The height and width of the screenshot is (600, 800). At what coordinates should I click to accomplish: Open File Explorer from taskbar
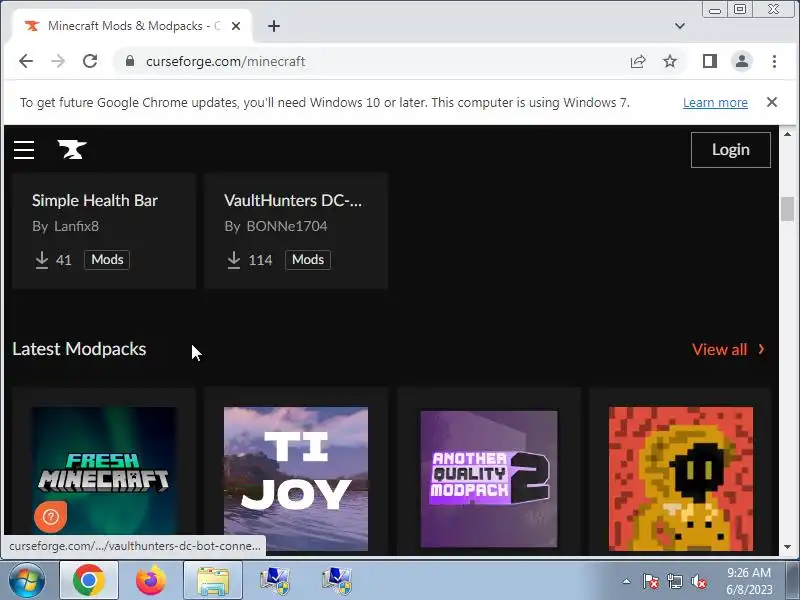213,581
